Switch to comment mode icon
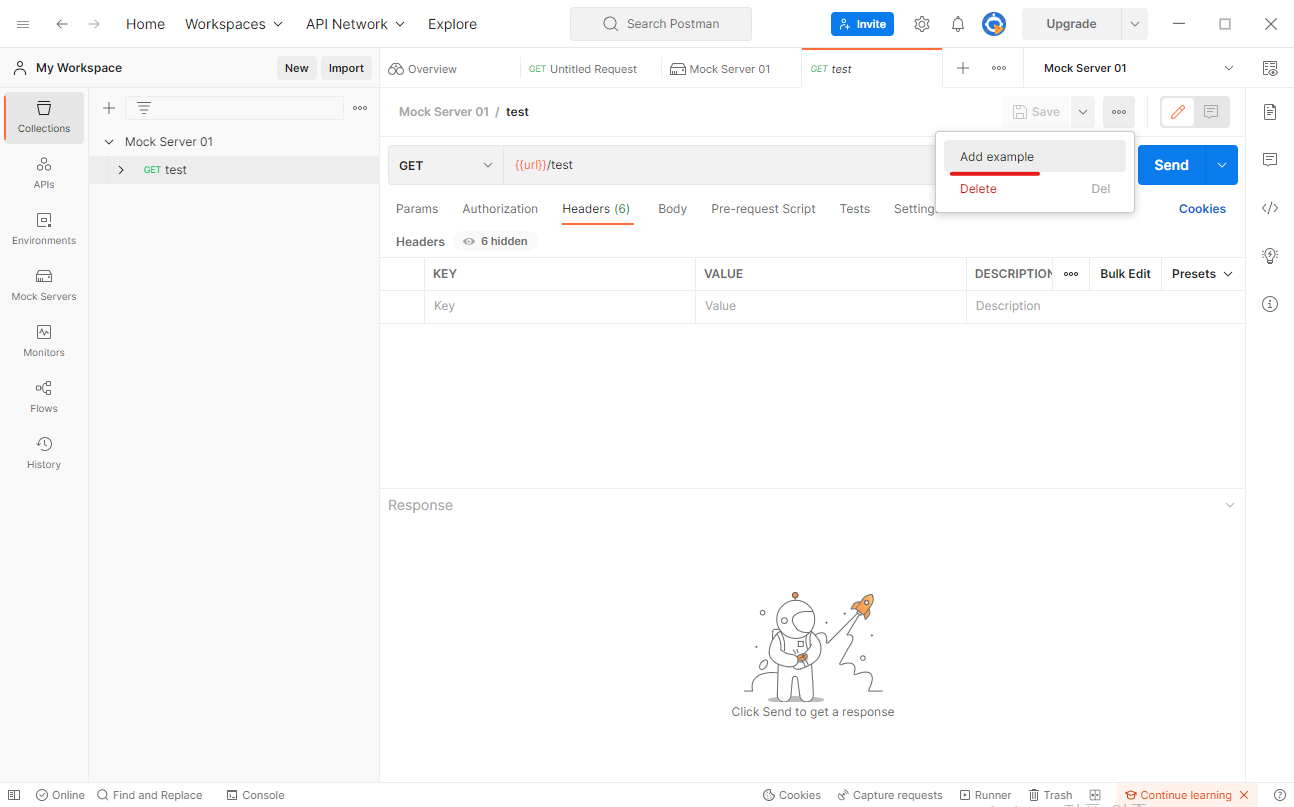 click(1211, 112)
